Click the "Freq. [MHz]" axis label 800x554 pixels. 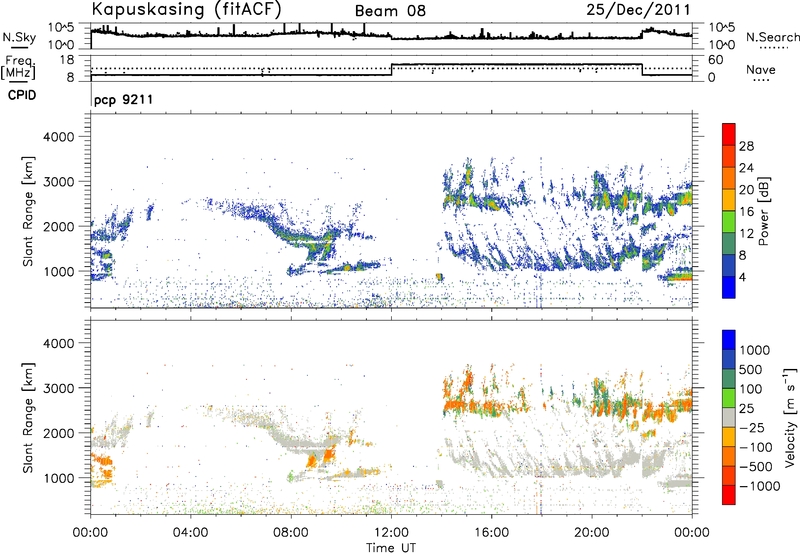18,67
